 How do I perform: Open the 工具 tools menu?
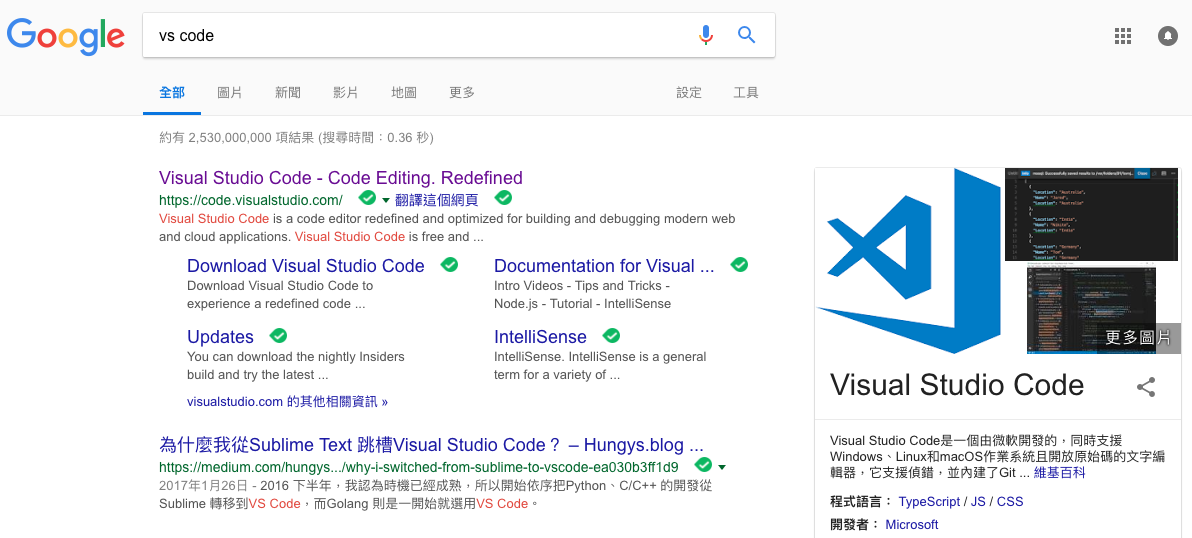tap(746, 93)
